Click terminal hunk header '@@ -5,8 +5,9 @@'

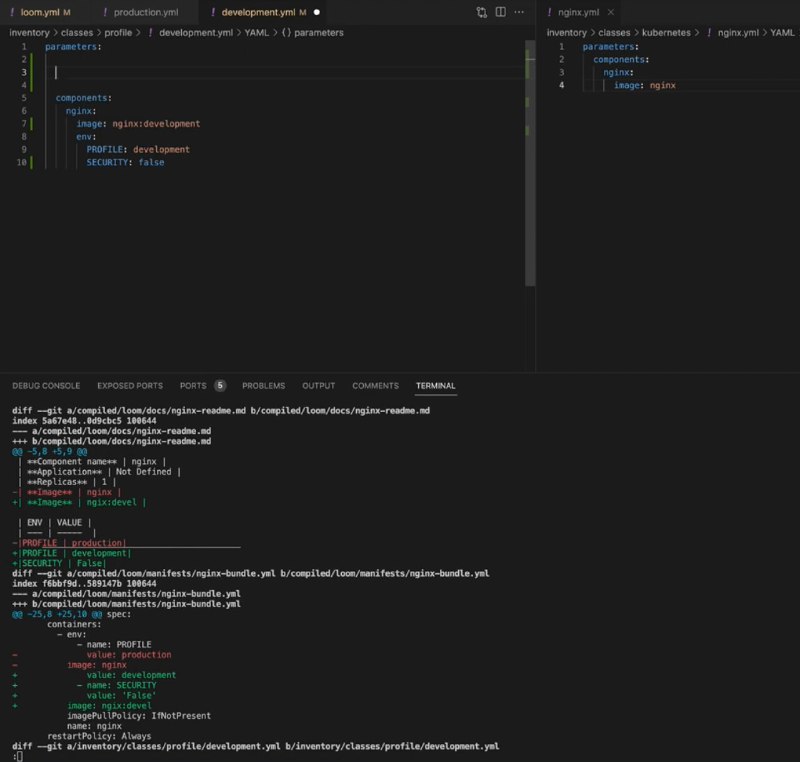pos(49,451)
